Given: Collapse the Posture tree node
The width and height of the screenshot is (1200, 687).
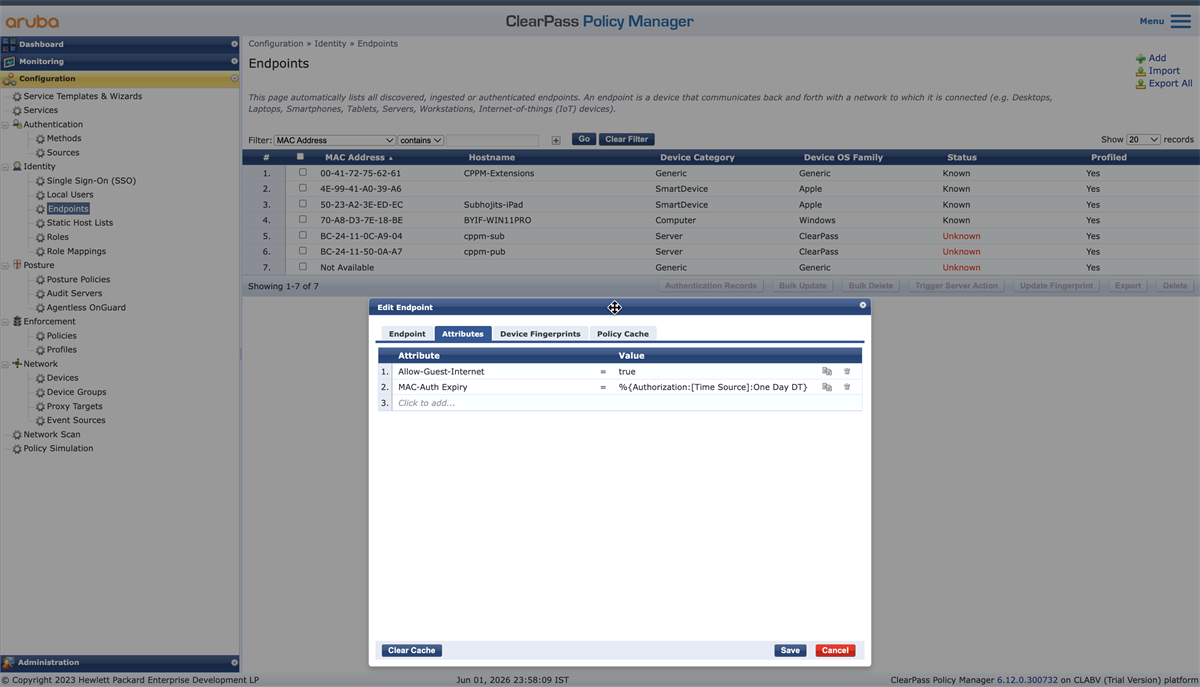Looking at the screenshot, I should (5, 265).
